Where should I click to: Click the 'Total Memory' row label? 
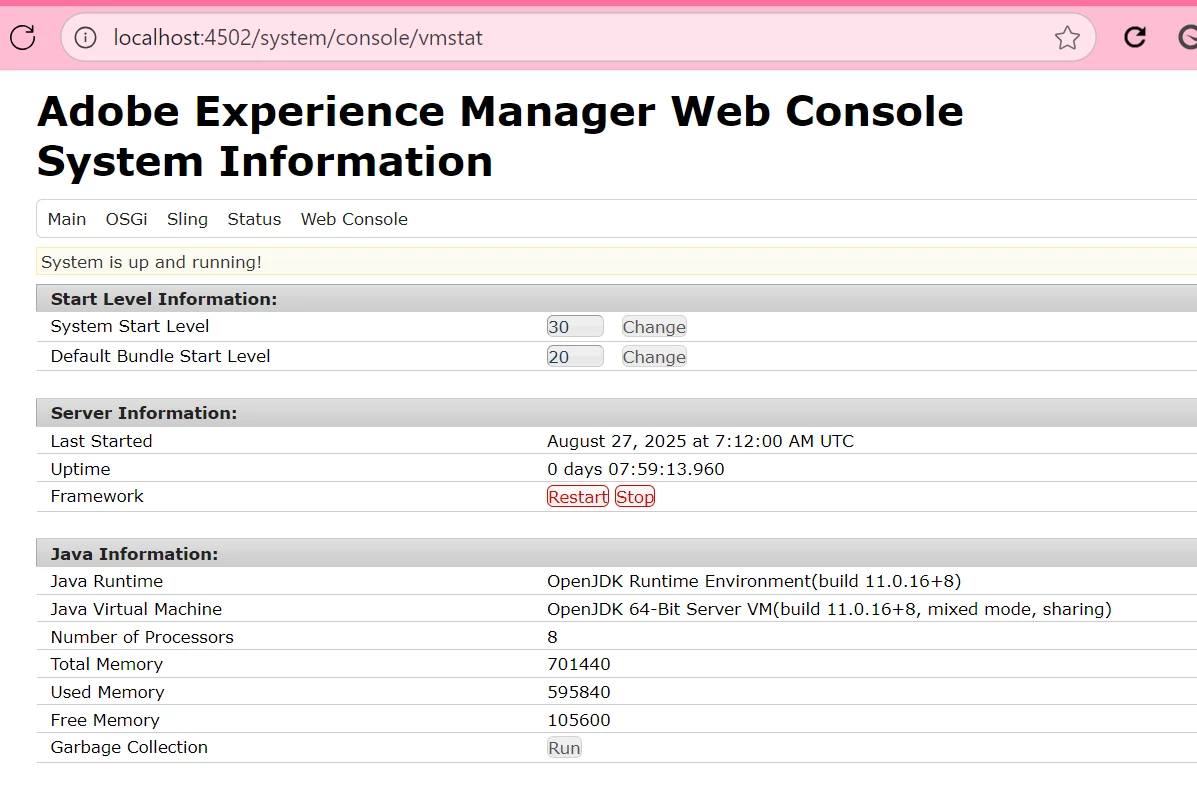(x=107, y=664)
